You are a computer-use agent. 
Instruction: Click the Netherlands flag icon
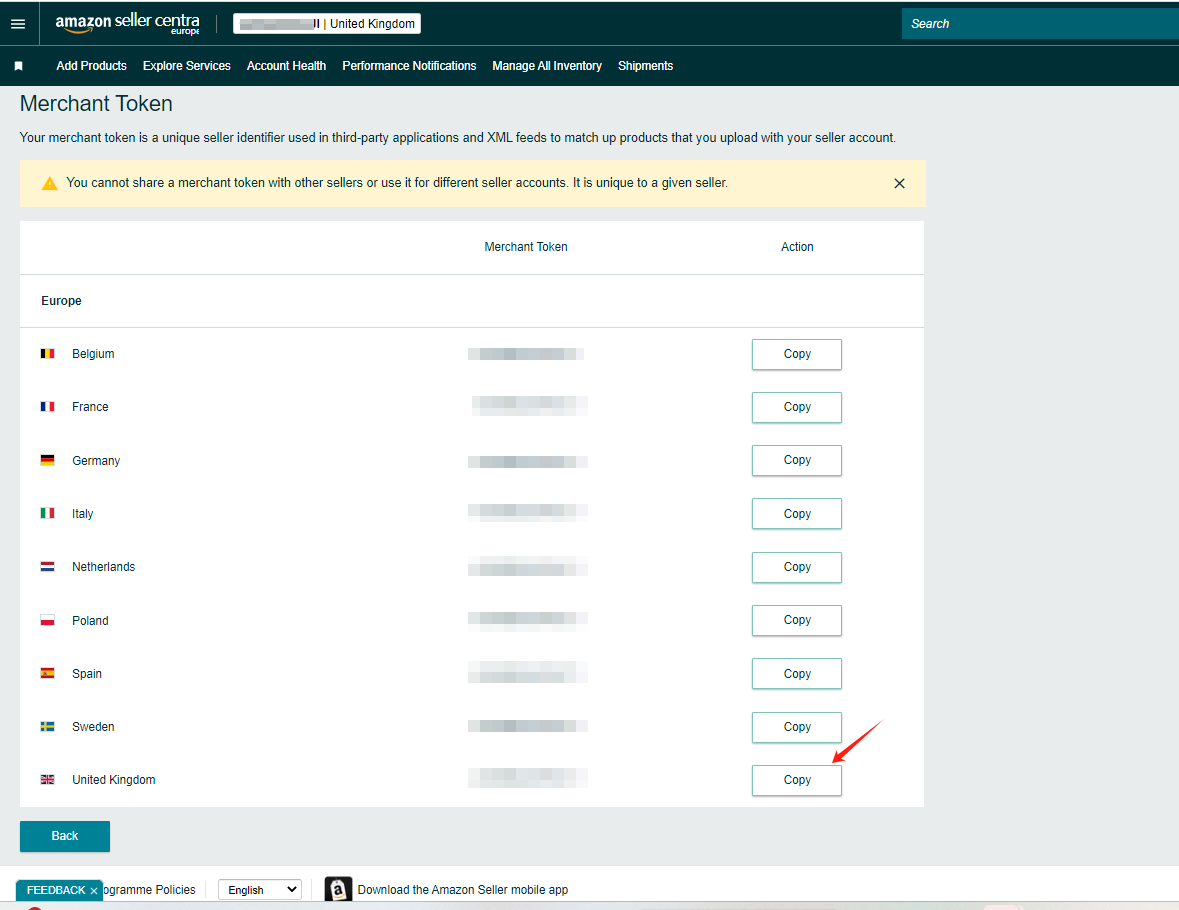(47, 566)
